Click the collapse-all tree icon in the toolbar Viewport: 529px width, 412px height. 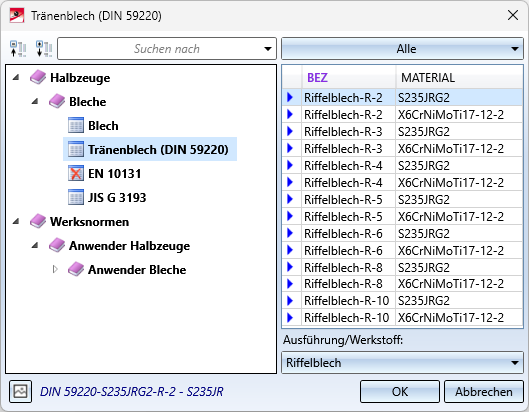click(18, 49)
